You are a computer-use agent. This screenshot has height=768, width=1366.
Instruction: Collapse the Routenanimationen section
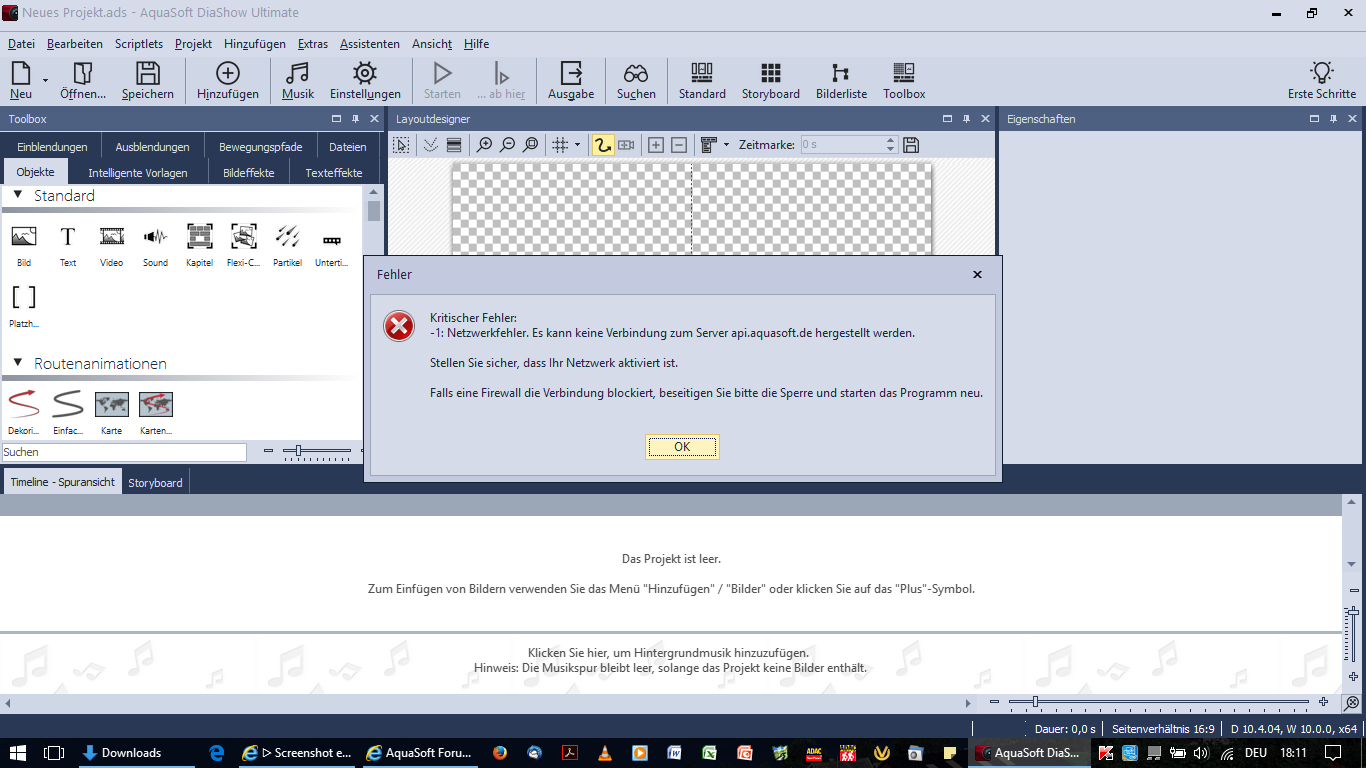(x=18, y=363)
